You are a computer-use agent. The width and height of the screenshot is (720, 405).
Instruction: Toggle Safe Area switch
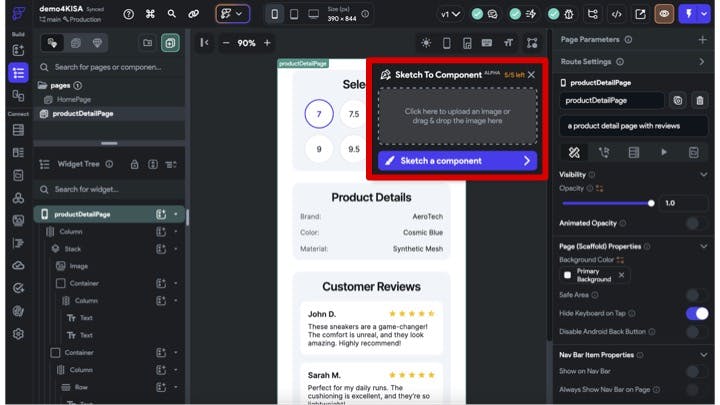pyautogui.click(x=697, y=295)
